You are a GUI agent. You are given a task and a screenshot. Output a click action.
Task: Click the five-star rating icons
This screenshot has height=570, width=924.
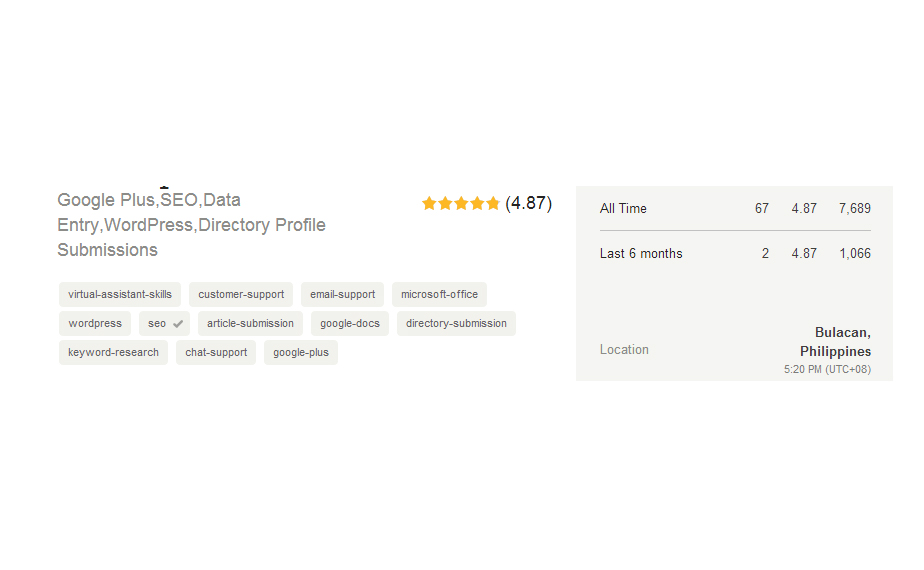pyautogui.click(x=460, y=203)
